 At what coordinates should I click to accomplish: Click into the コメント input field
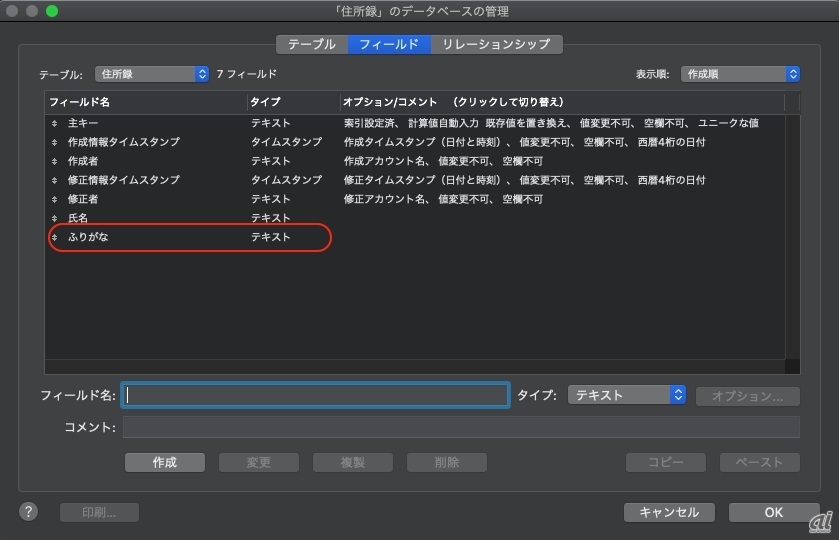pos(461,427)
